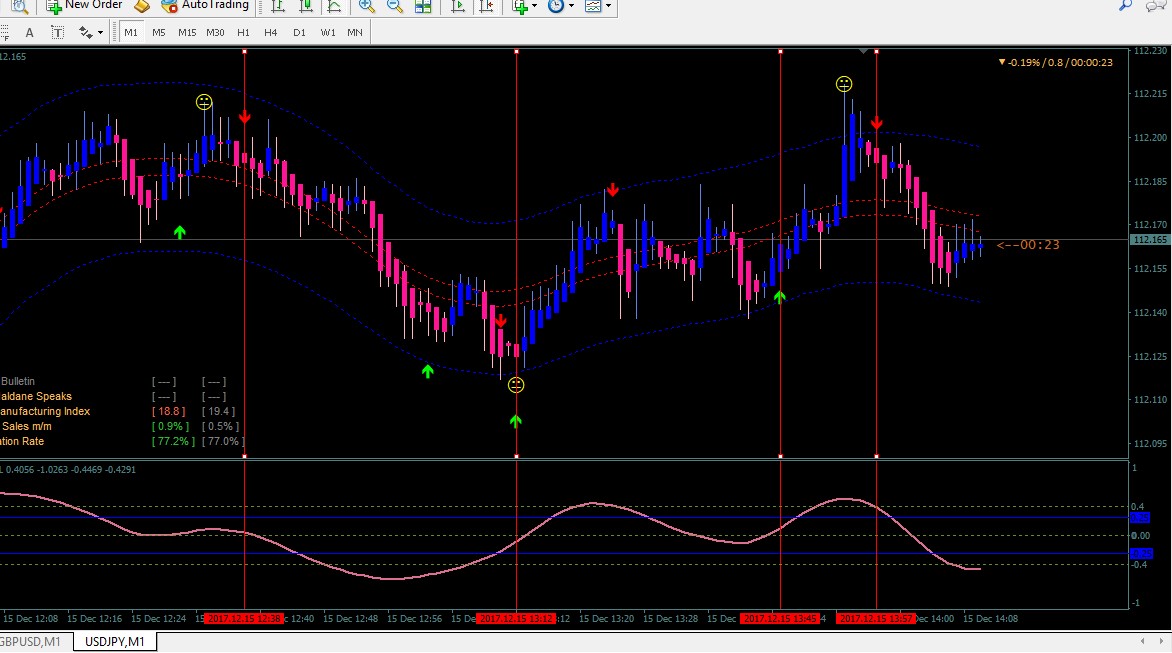Click the smiley marker at the chart low

pyautogui.click(x=516, y=385)
